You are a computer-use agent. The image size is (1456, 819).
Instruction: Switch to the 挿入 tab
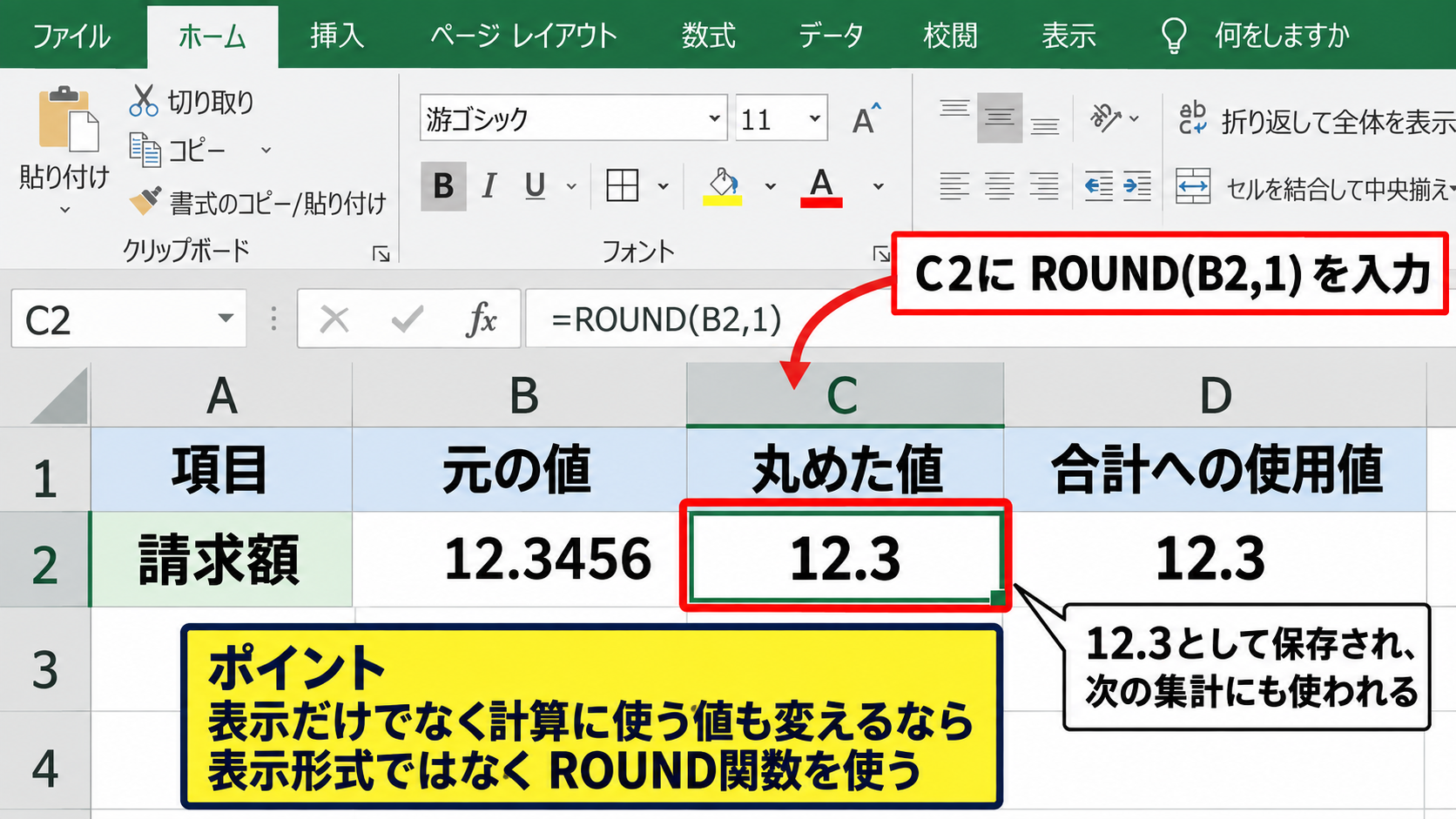click(x=338, y=36)
